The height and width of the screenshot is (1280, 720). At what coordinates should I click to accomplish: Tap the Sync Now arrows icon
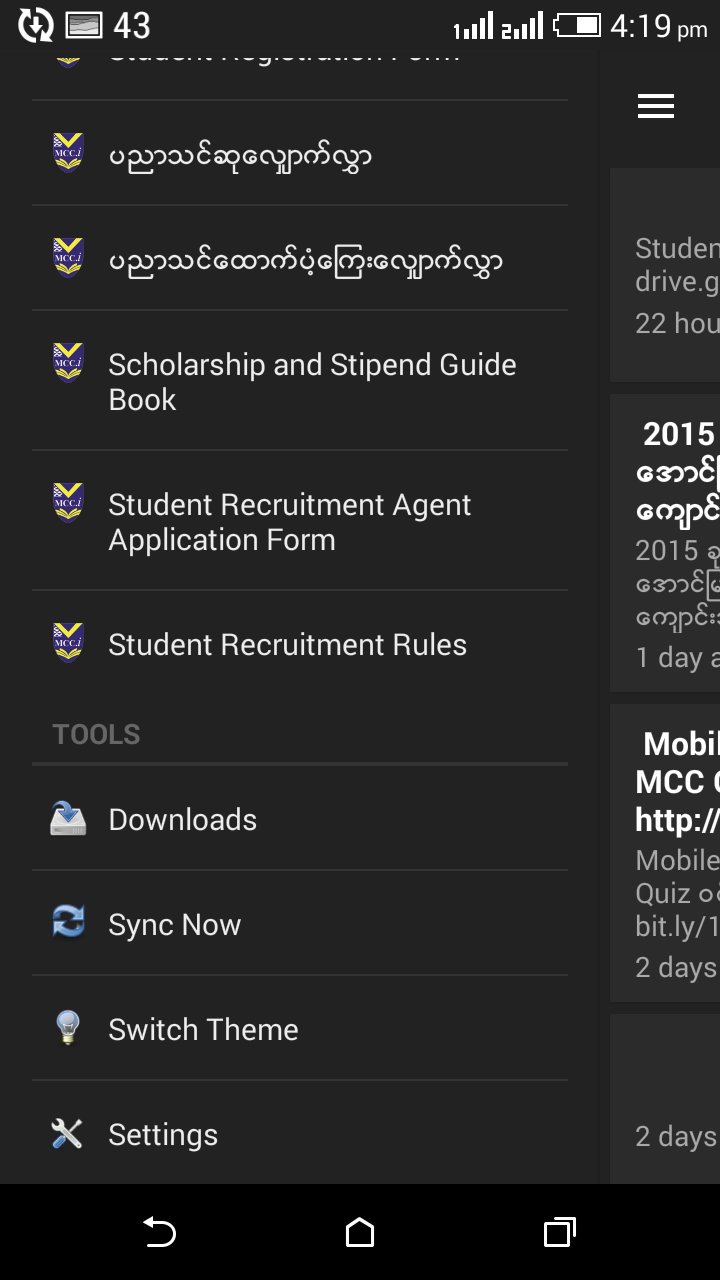(68, 924)
